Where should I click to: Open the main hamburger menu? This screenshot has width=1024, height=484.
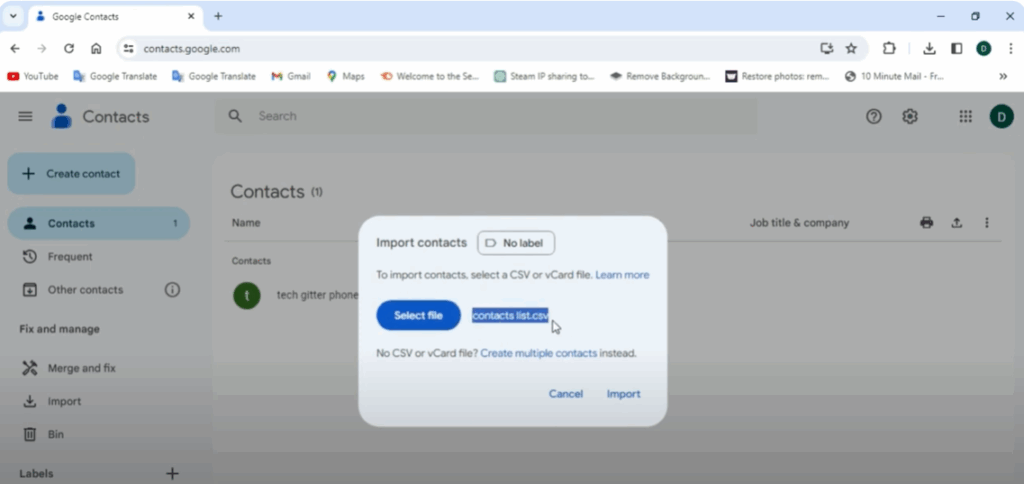pyautogui.click(x=25, y=116)
